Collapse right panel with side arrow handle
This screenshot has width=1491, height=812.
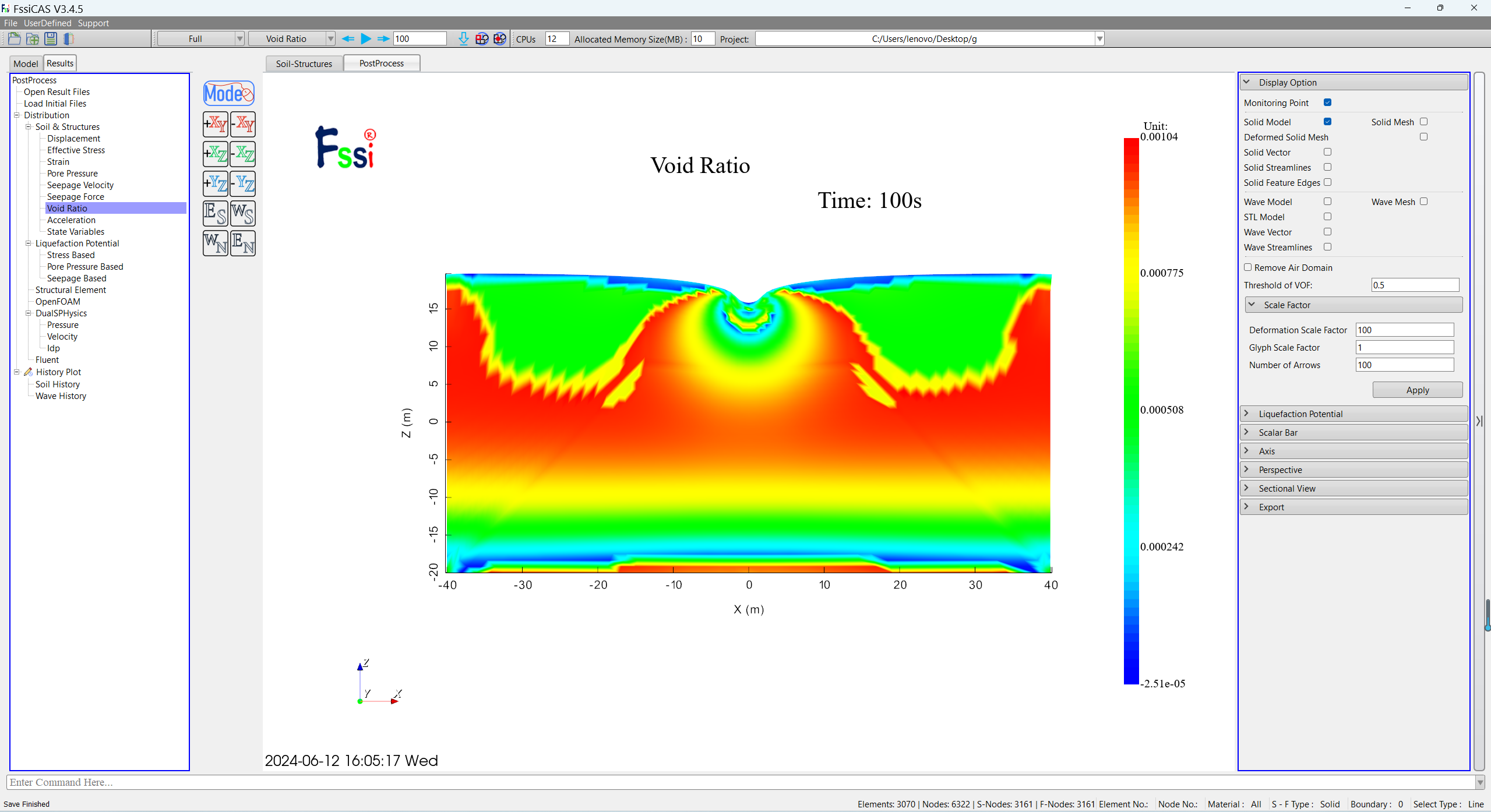[1479, 421]
